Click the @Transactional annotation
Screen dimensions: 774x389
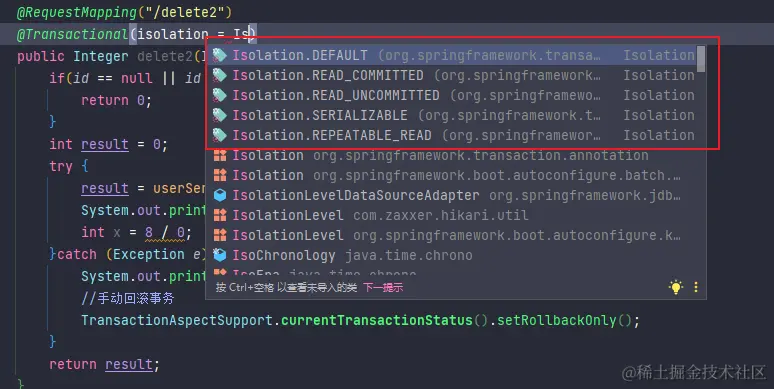[73, 34]
